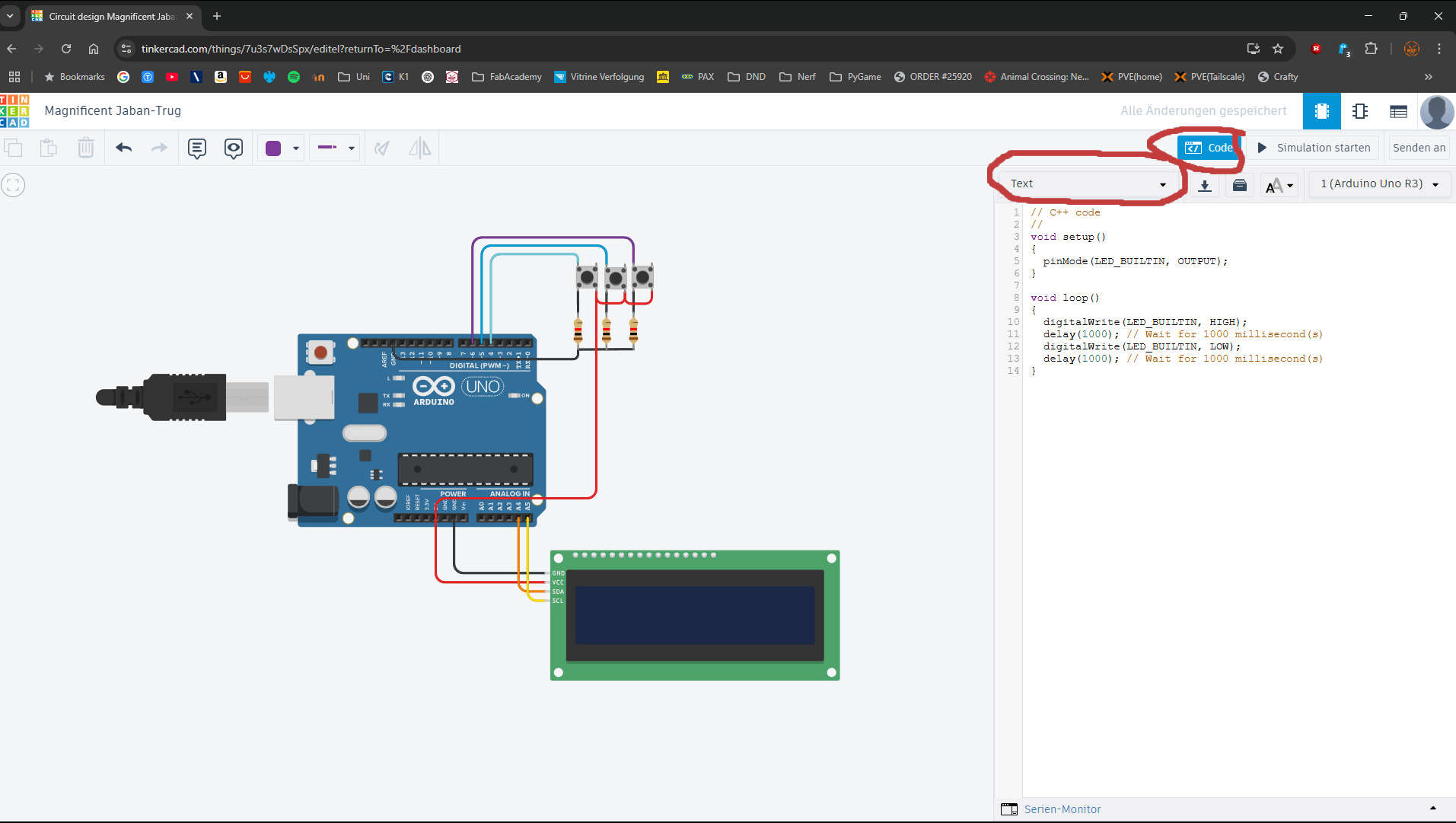This screenshot has height=823, width=1456.
Task: Open the Crafty bookmark
Action: 1278,77
